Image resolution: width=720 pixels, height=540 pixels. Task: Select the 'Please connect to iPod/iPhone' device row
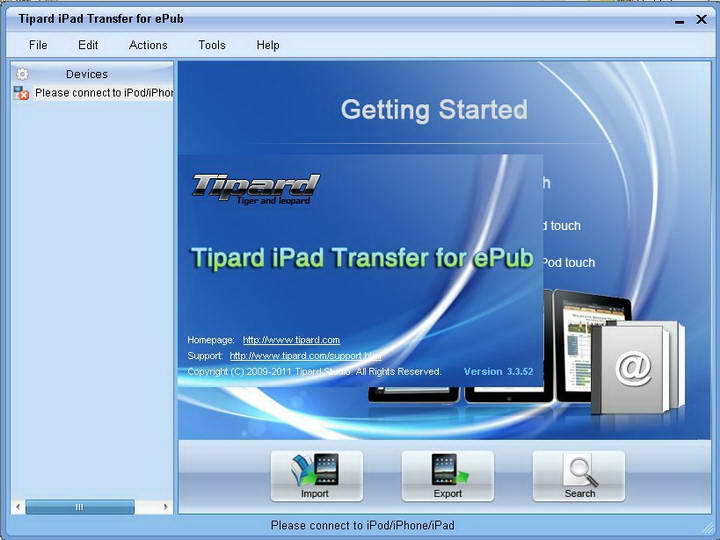[x=92, y=93]
